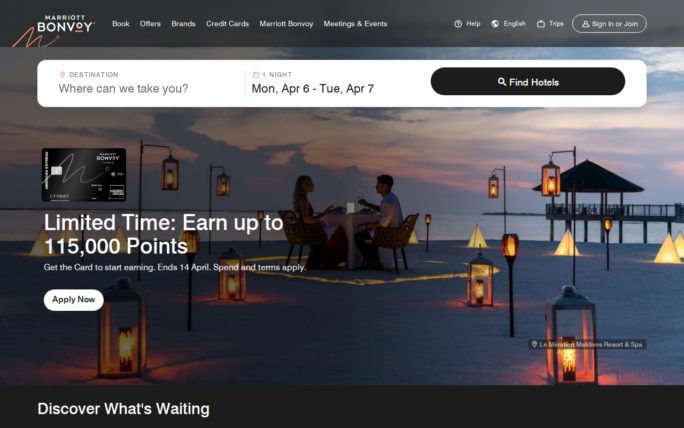The width and height of the screenshot is (684, 428).
Task: Select Meetings & Events in navigation
Action: click(355, 24)
